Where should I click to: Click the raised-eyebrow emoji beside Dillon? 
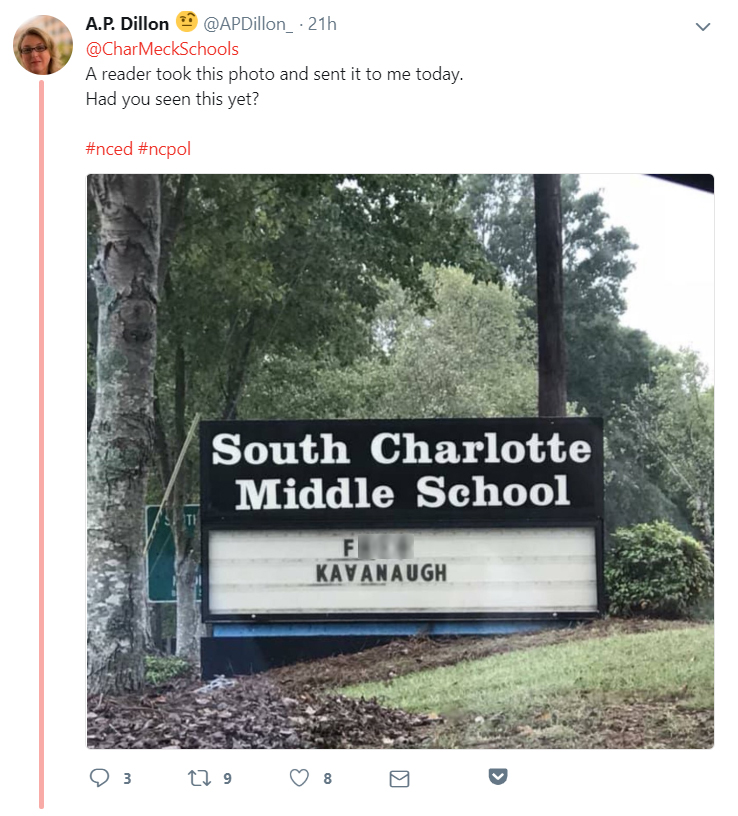pyautogui.click(x=186, y=22)
